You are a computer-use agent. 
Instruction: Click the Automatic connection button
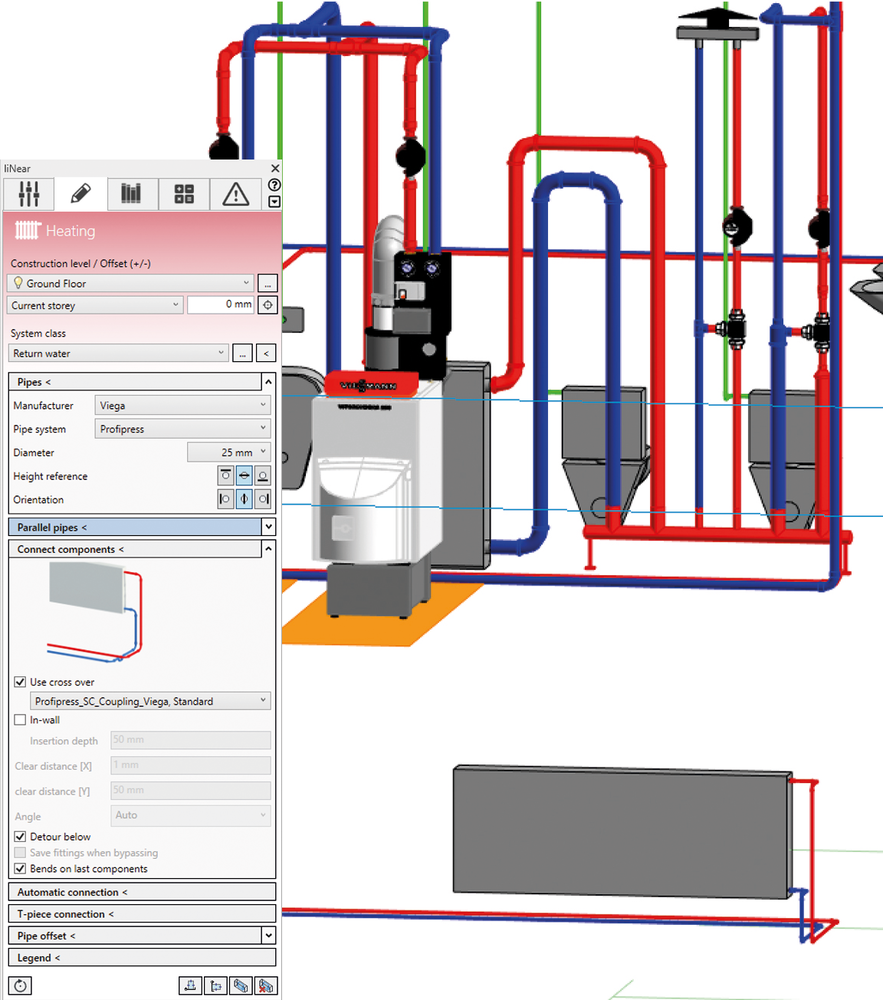click(141, 892)
